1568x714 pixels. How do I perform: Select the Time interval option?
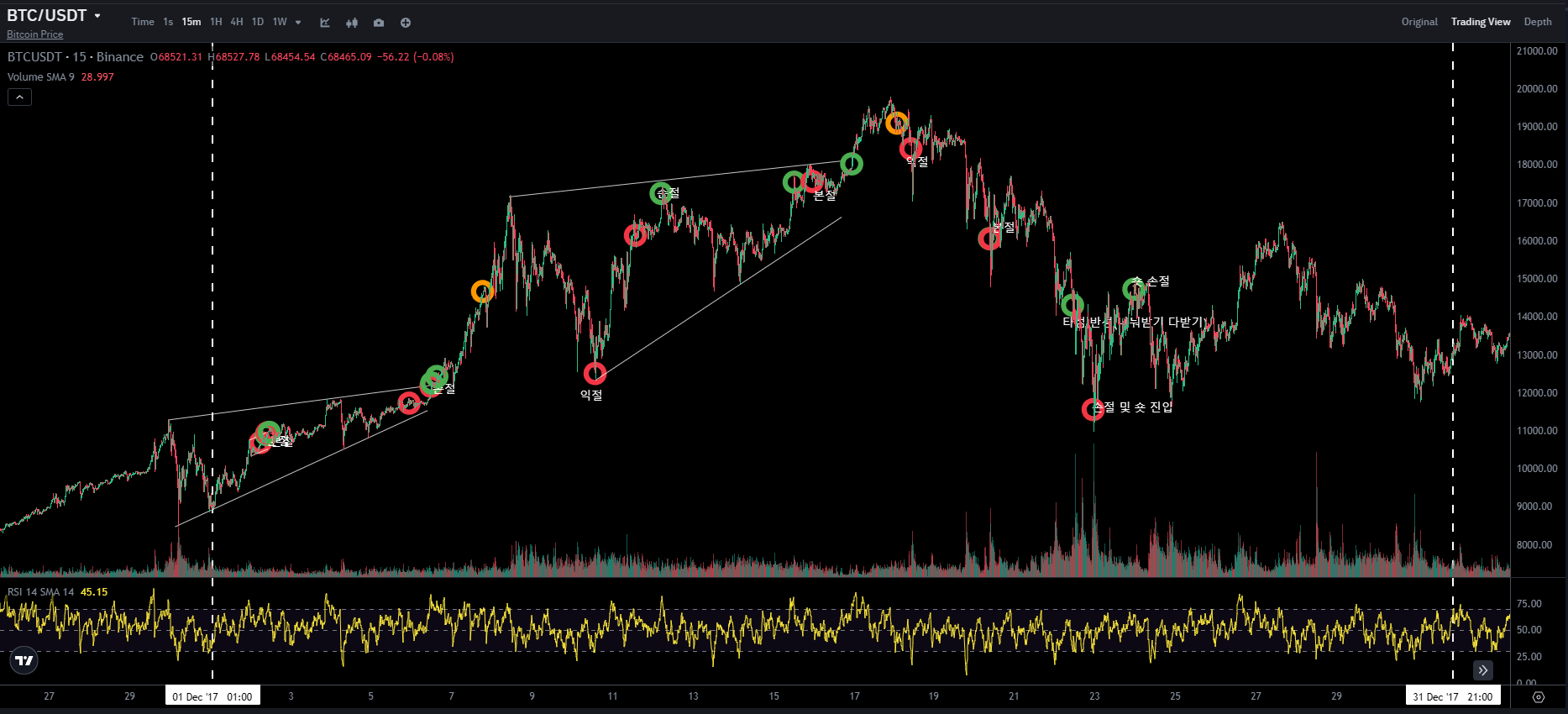[143, 22]
